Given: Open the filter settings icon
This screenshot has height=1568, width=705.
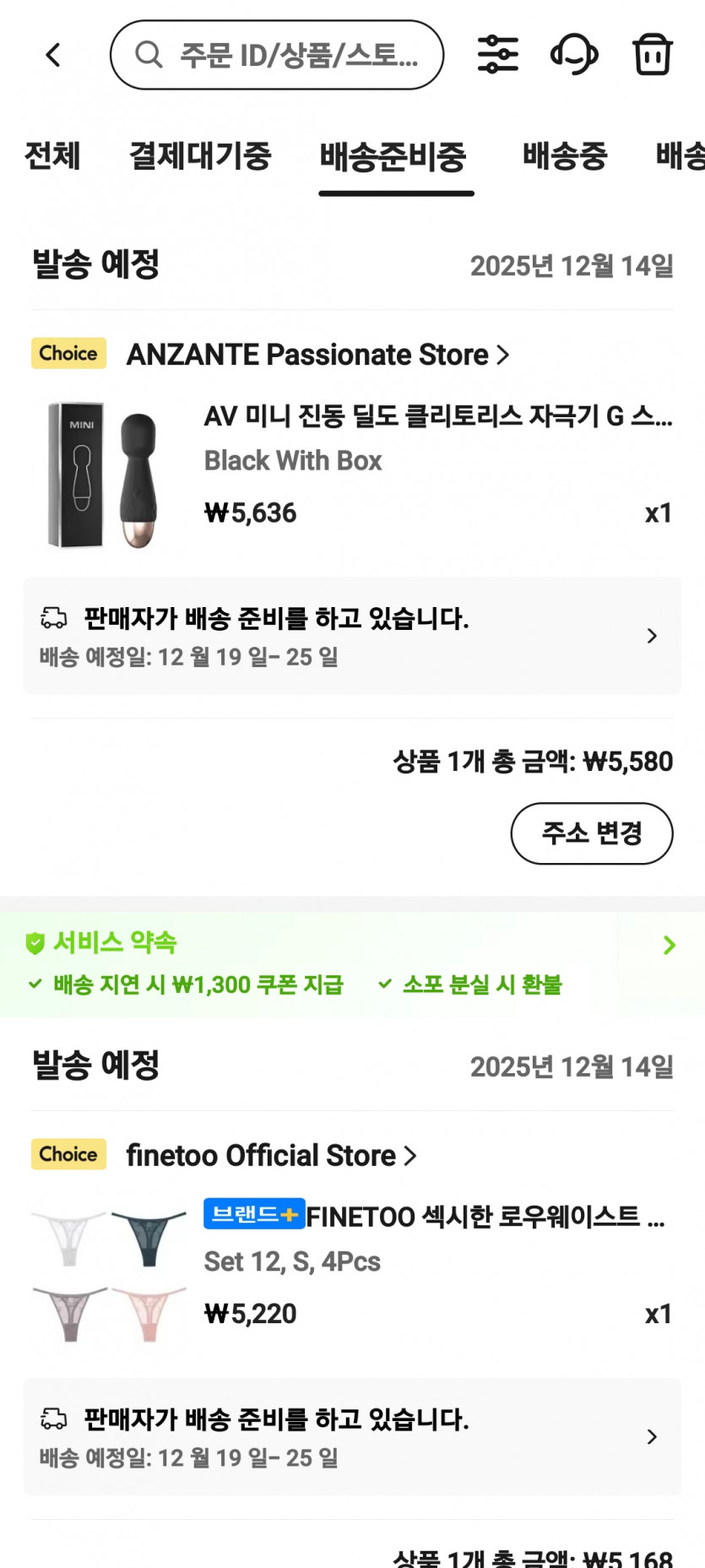Looking at the screenshot, I should pos(498,55).
